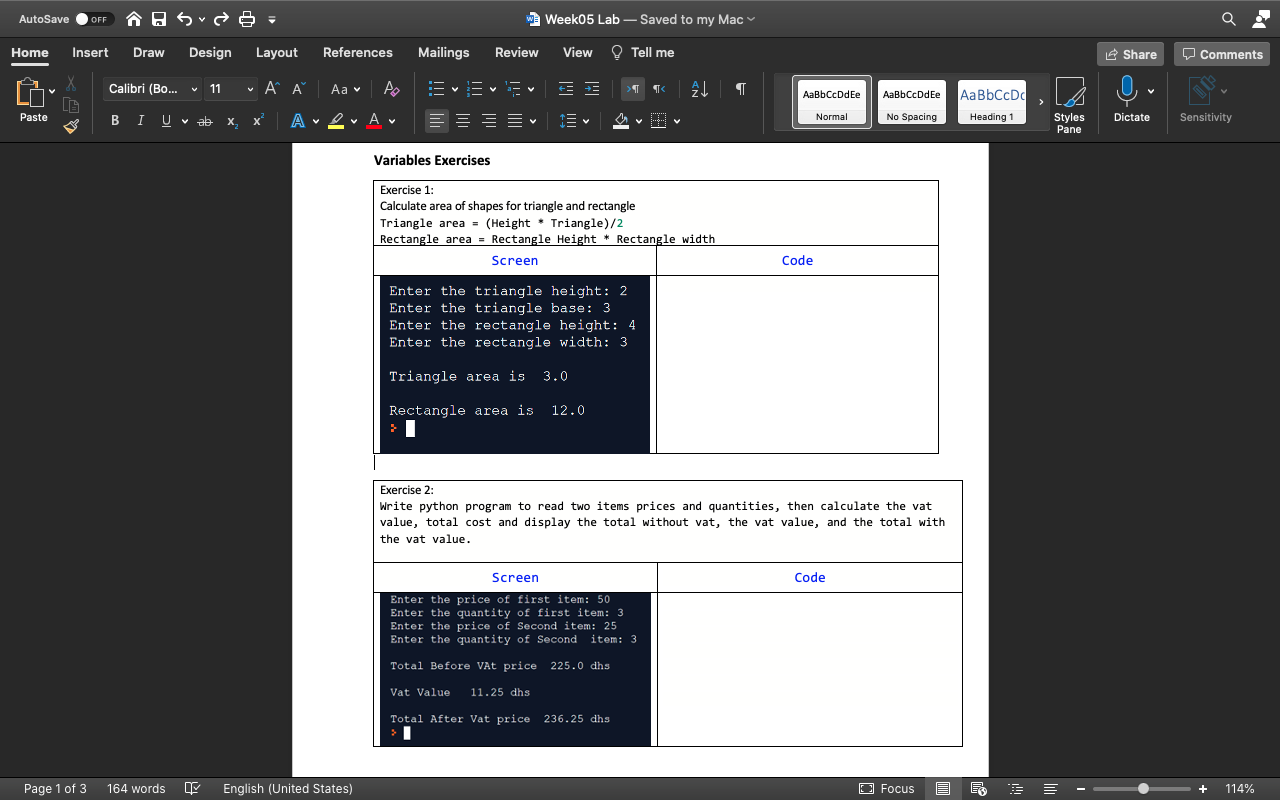Zoom in with plus button

[x=1203, y=788]
